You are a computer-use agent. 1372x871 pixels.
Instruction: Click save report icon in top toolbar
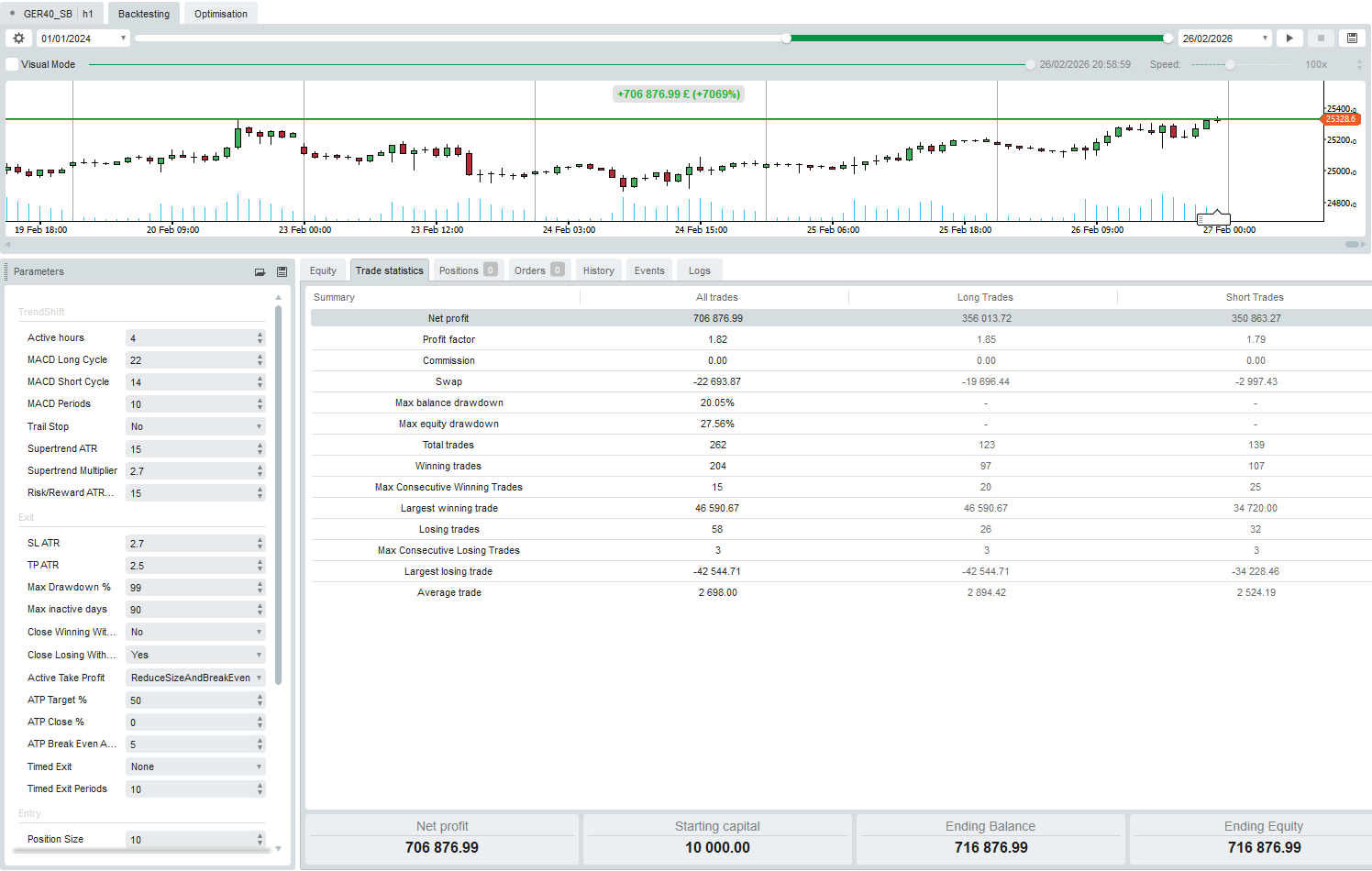click(1352, 39)
